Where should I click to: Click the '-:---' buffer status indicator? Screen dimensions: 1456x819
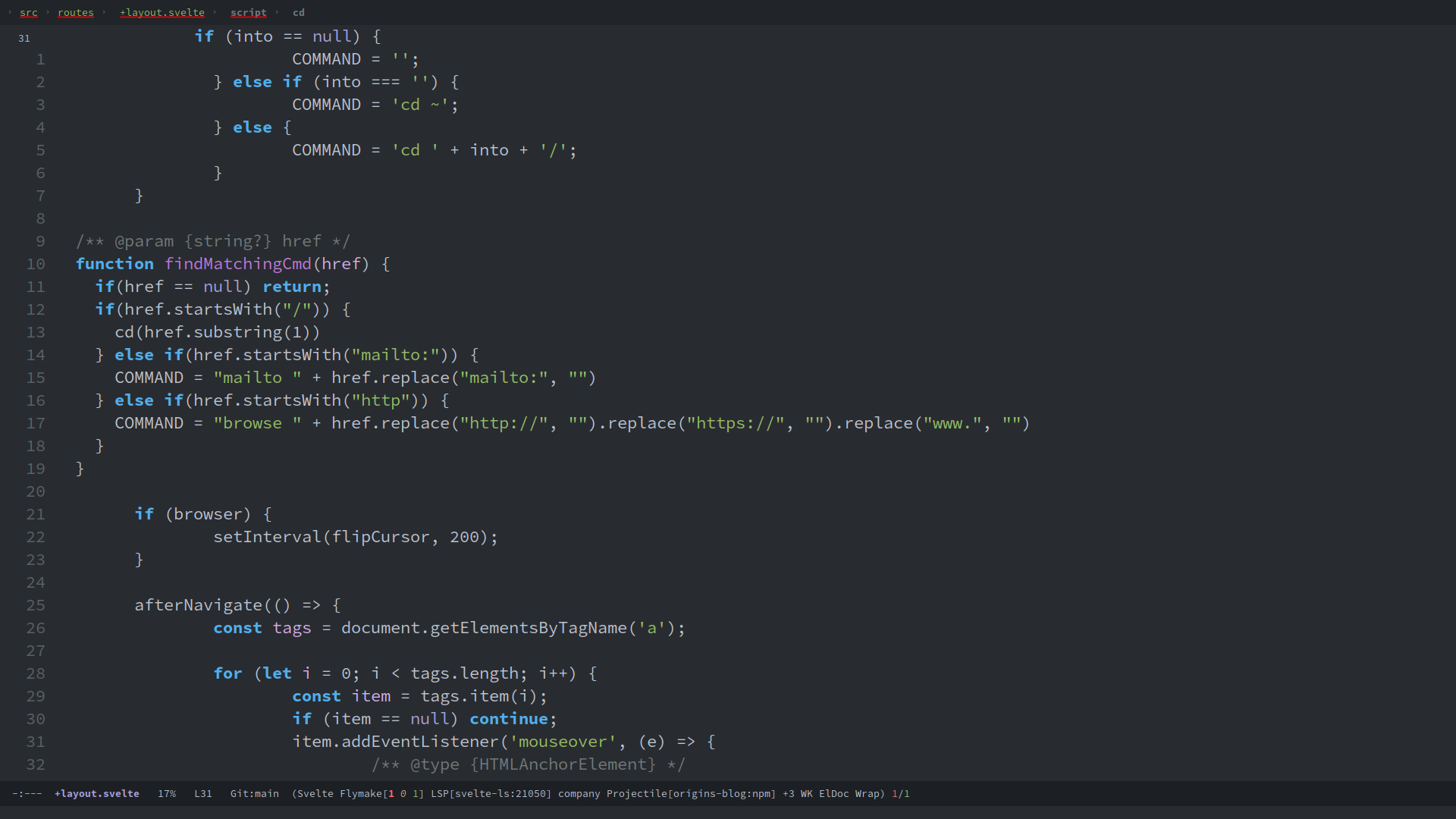coord(27,793)
